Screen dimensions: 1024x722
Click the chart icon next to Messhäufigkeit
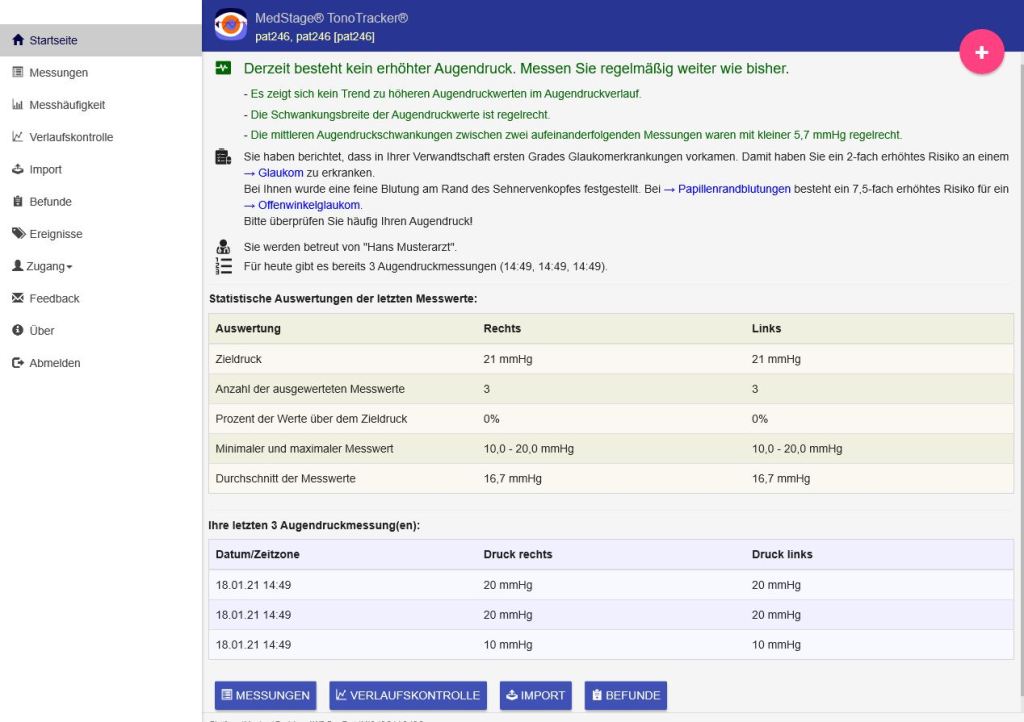pos(17,105)
